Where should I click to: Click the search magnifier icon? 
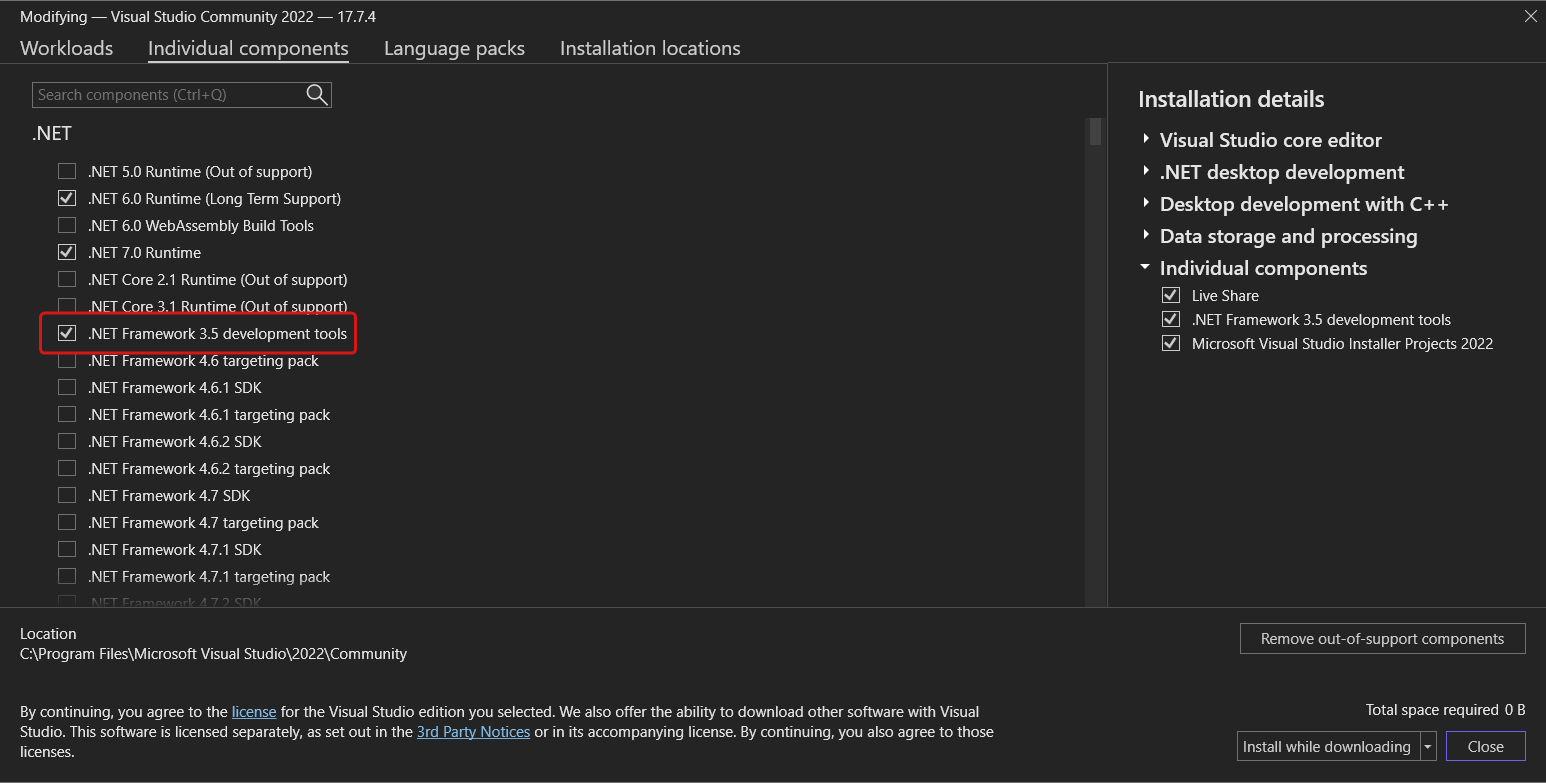317,95
